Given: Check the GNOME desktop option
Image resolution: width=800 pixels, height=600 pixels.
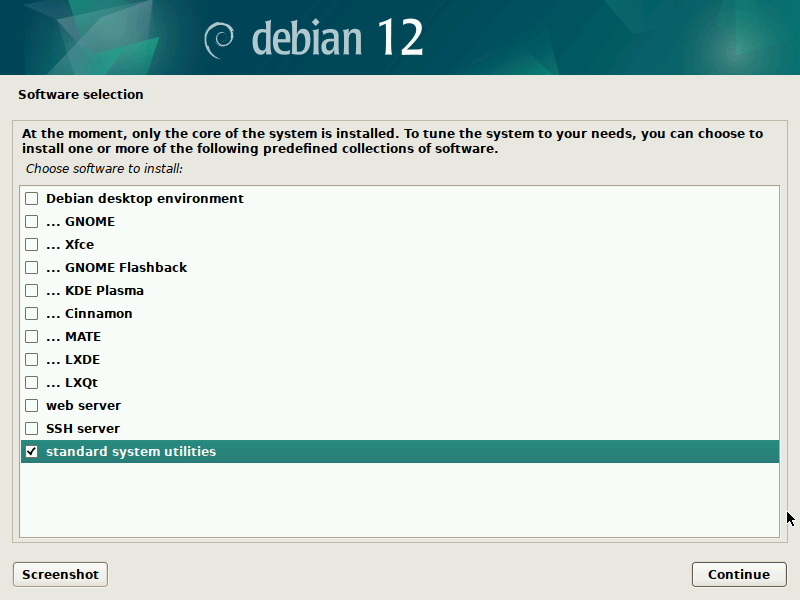Looking at the screenshot, I should (x=32, y=222).
